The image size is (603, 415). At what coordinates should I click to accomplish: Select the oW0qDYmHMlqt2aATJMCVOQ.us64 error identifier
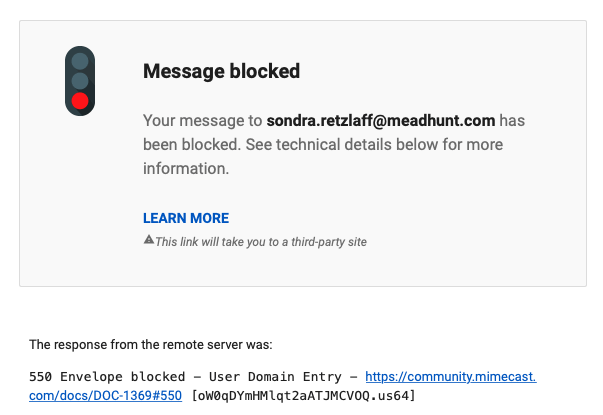304,395
